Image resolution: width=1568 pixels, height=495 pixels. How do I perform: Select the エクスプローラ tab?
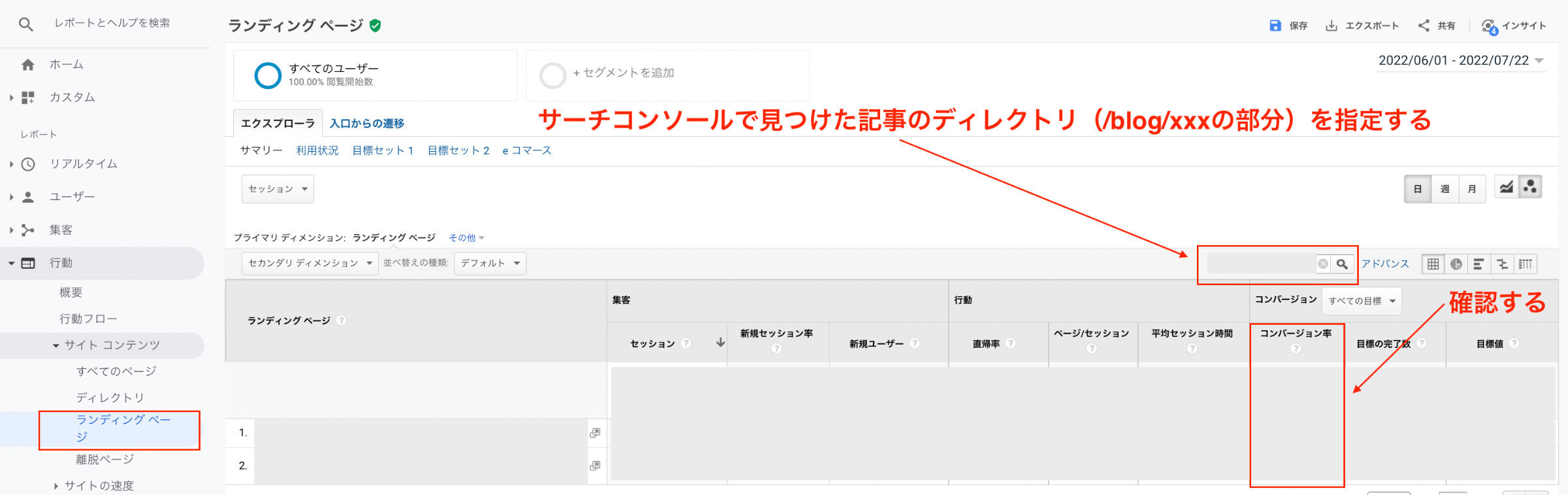coord(278,124)
